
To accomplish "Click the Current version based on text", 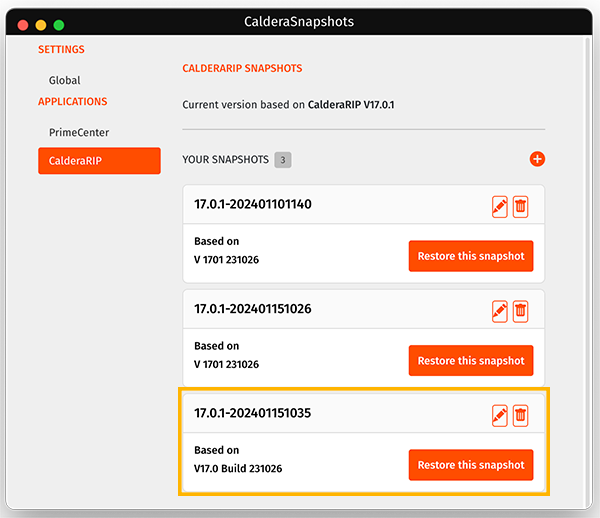I will (243, 104).
